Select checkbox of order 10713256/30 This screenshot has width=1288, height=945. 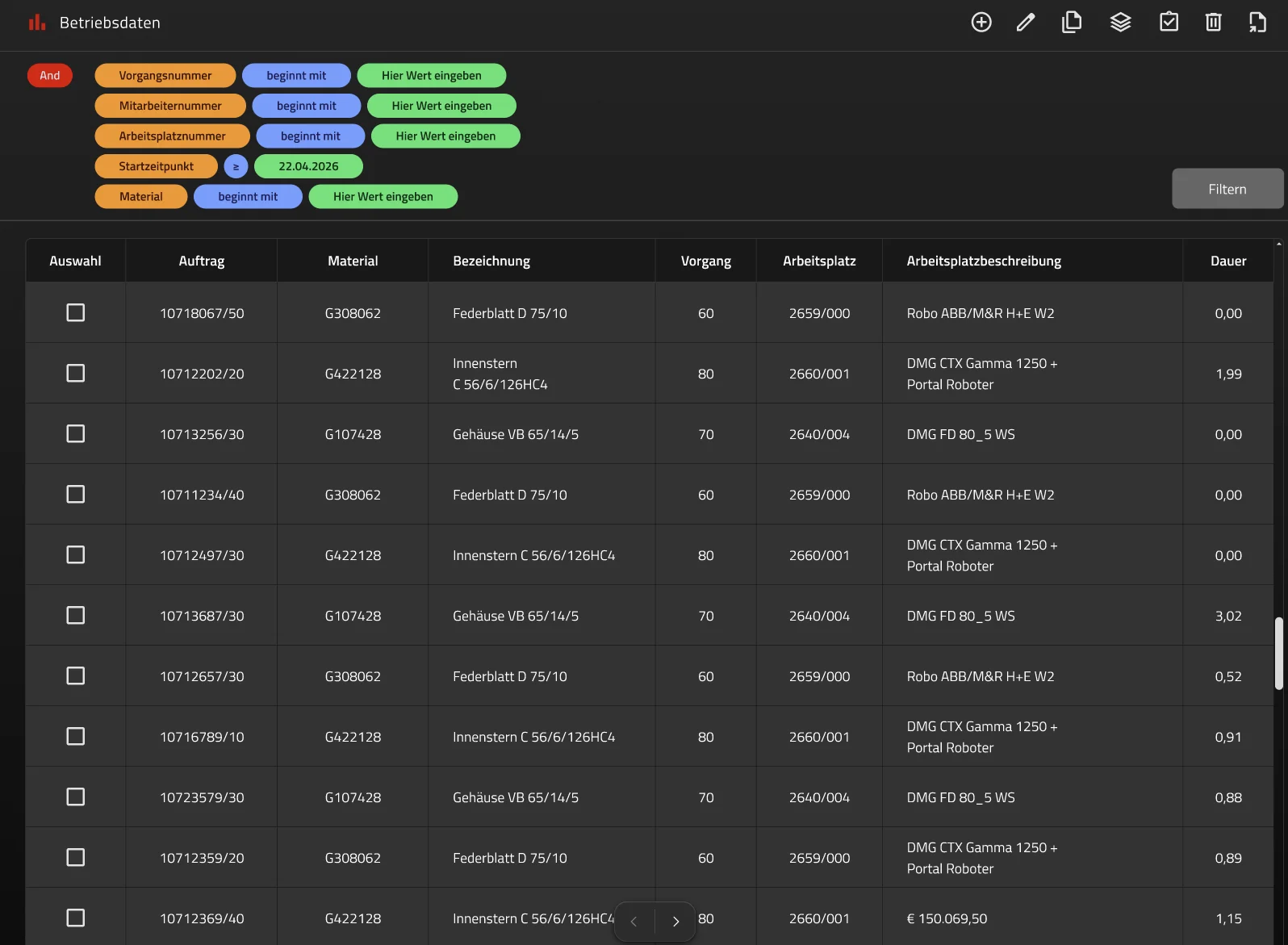click(76, 433)
